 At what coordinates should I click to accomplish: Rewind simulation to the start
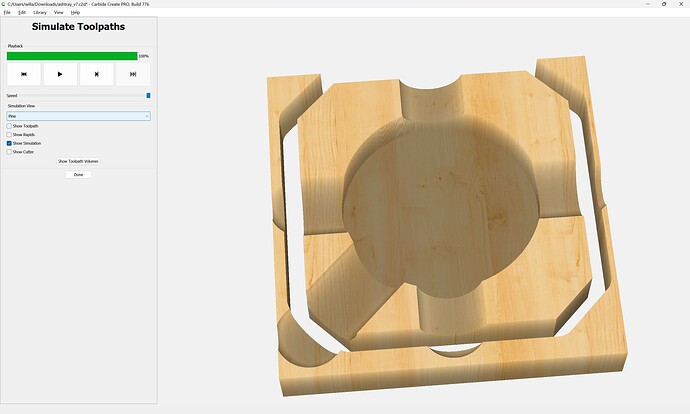(x=24, y=74)
